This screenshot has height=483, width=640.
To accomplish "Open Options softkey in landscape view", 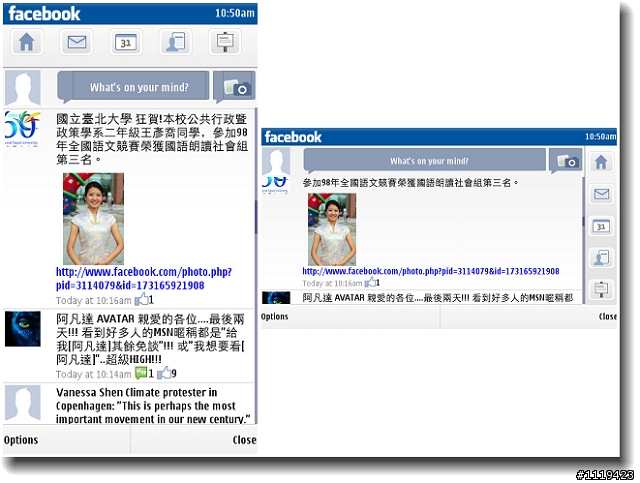I will click(x=275, y=316).
